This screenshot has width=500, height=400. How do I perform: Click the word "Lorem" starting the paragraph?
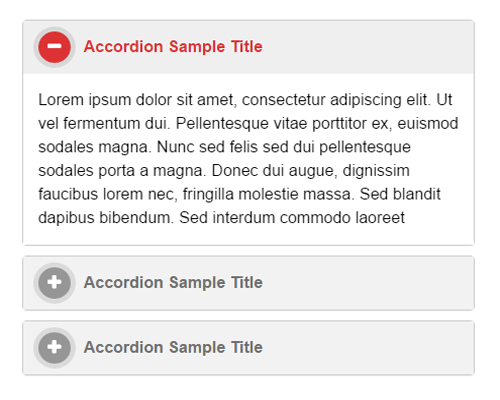click(61, 100)
